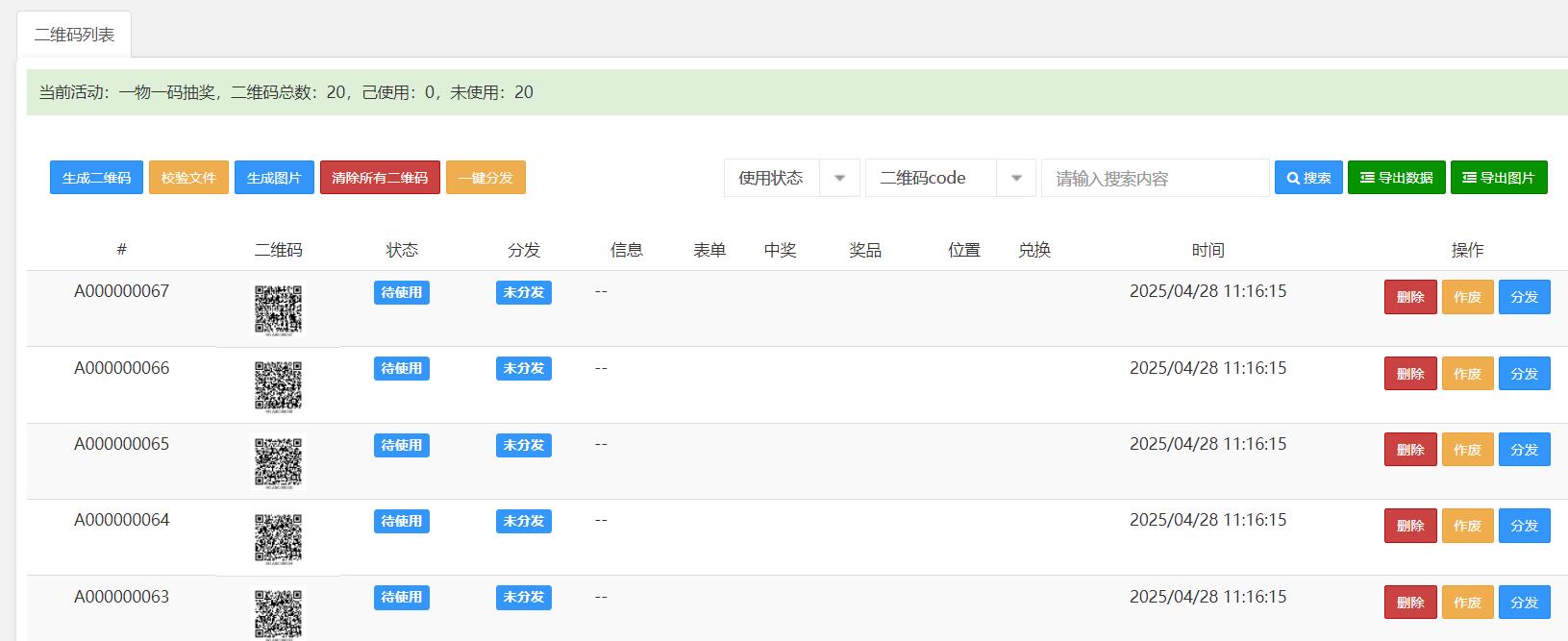Click the 未分发 badge for A000000067

[524, 292]
